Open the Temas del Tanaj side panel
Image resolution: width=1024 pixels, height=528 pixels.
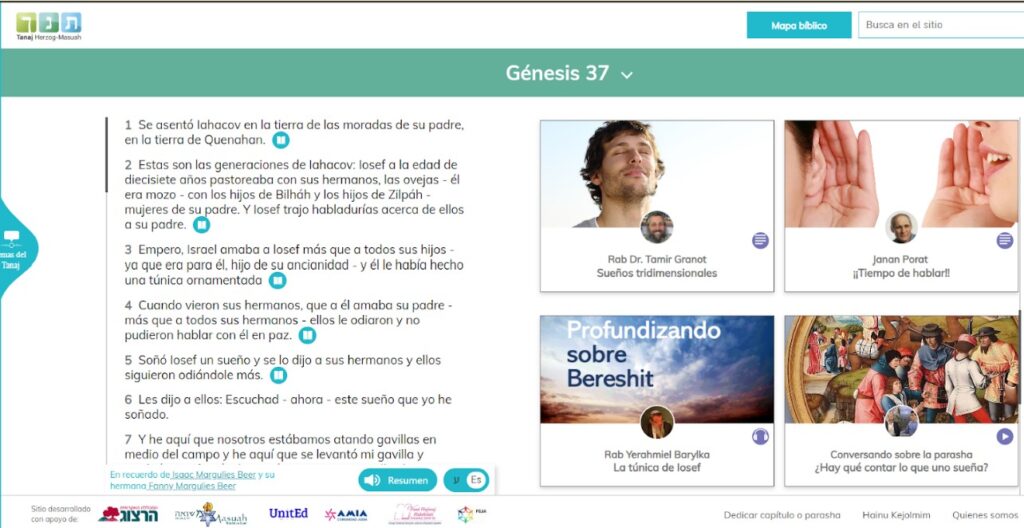pos(16,250)
